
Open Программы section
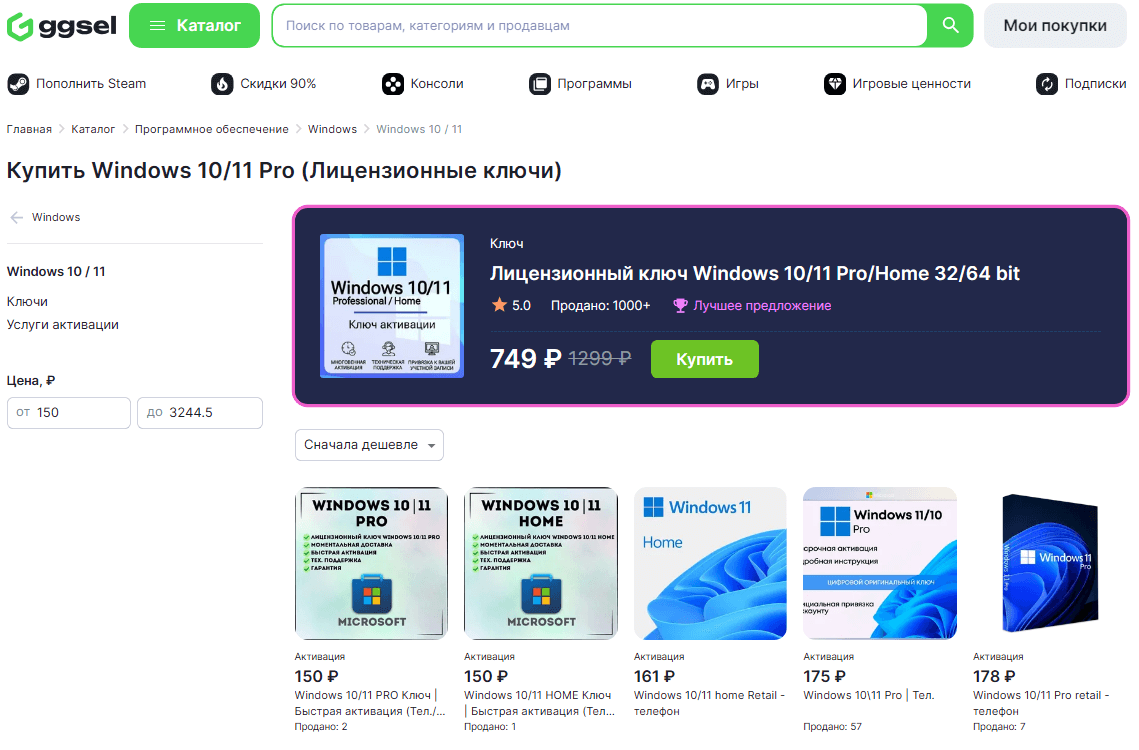point(580,84)
